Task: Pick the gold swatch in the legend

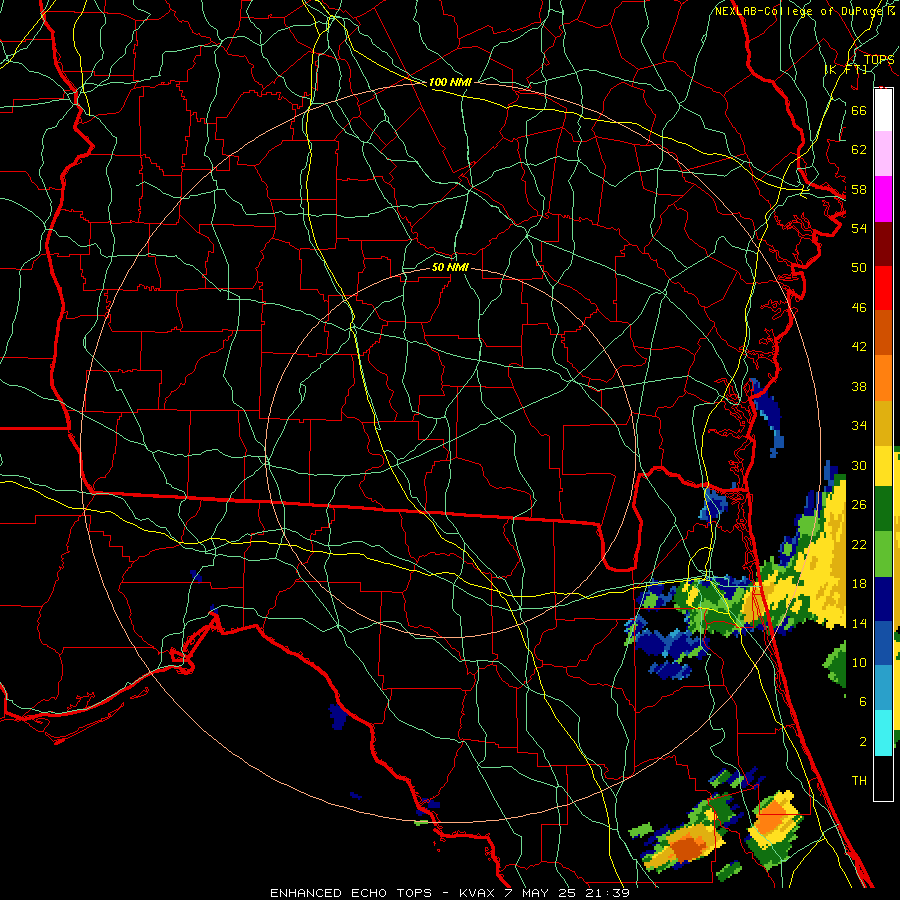Action: point(883,423)
